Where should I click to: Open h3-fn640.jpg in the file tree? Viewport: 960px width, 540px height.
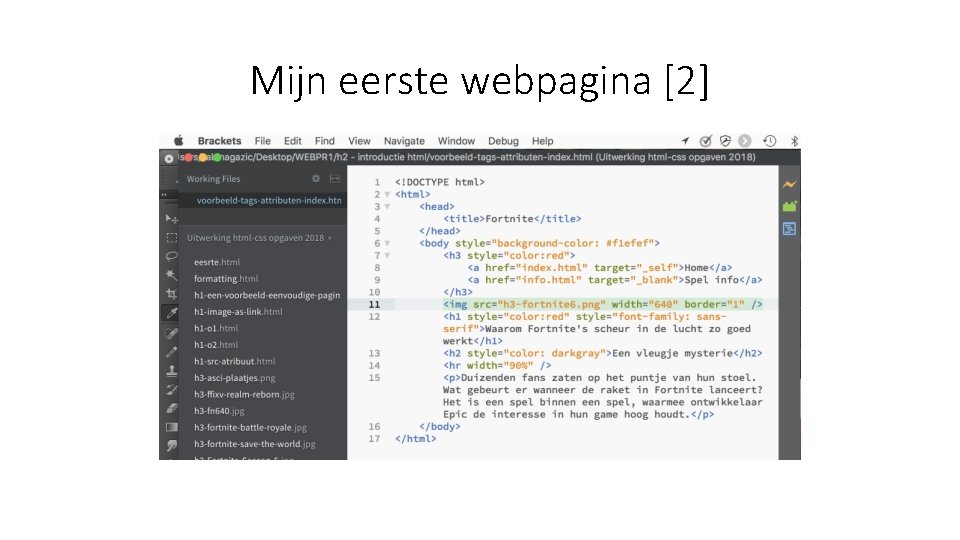[x=219, y=411]
